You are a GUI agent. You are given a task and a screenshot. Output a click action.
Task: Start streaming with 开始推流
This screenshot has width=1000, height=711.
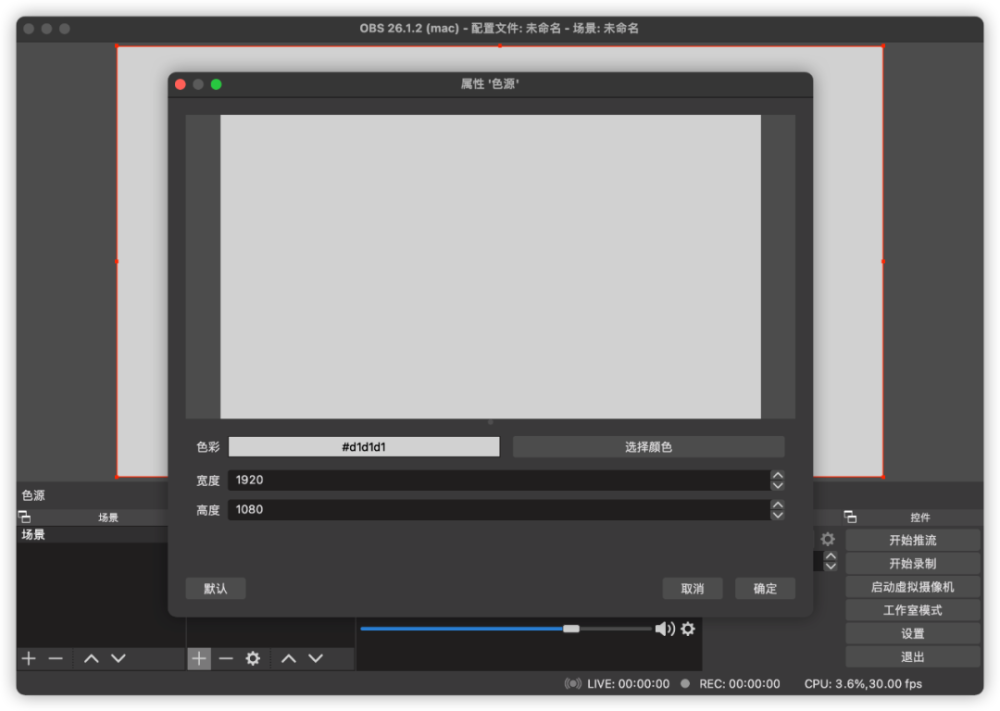coord(913,540)
